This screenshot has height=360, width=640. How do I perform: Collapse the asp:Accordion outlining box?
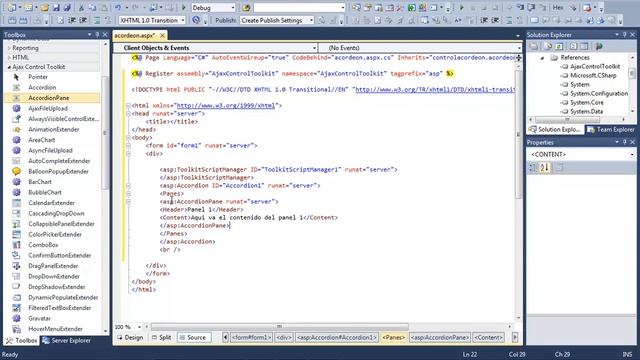click(x=128, y=186)
